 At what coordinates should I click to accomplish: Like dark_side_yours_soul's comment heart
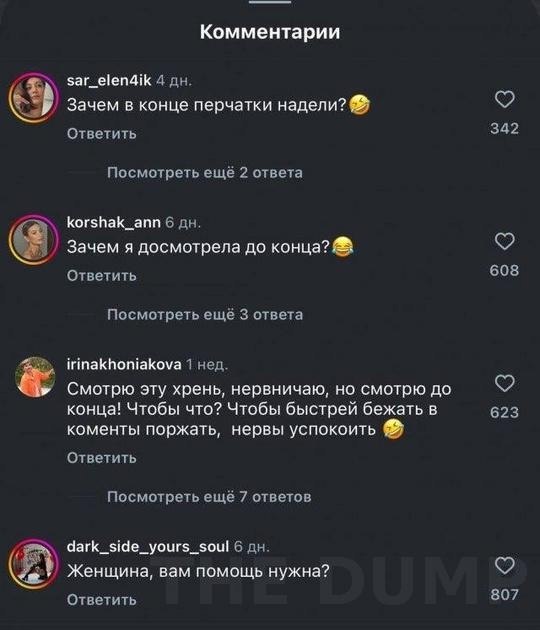[x=505, y=565]
